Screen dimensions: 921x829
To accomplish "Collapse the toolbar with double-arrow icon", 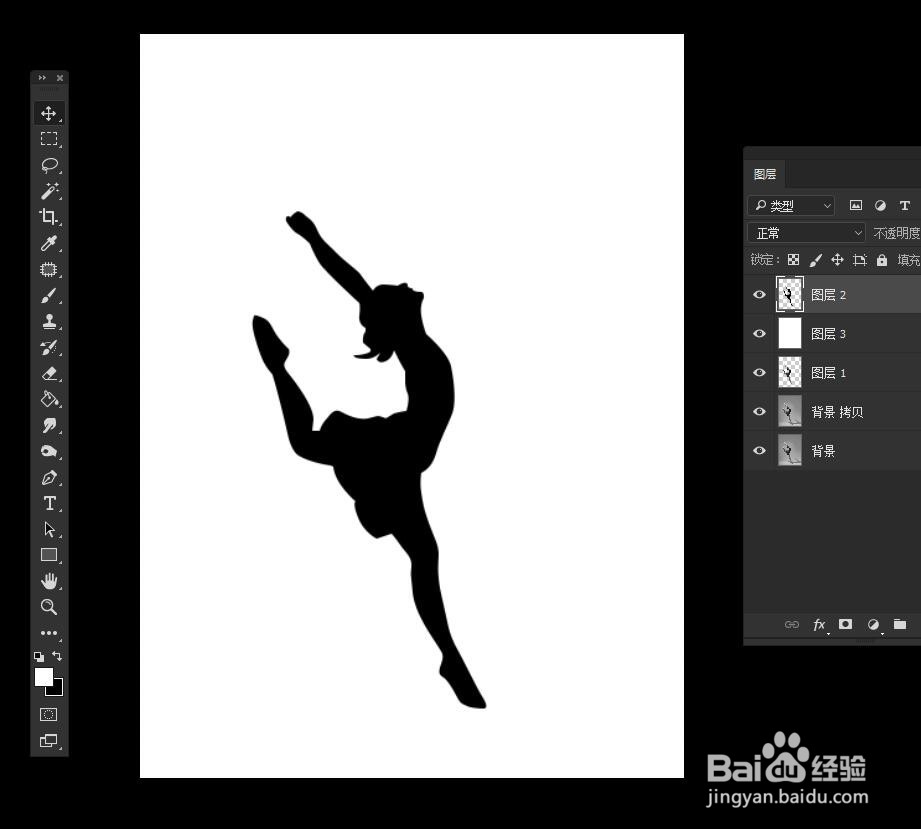I will point(42,78).
